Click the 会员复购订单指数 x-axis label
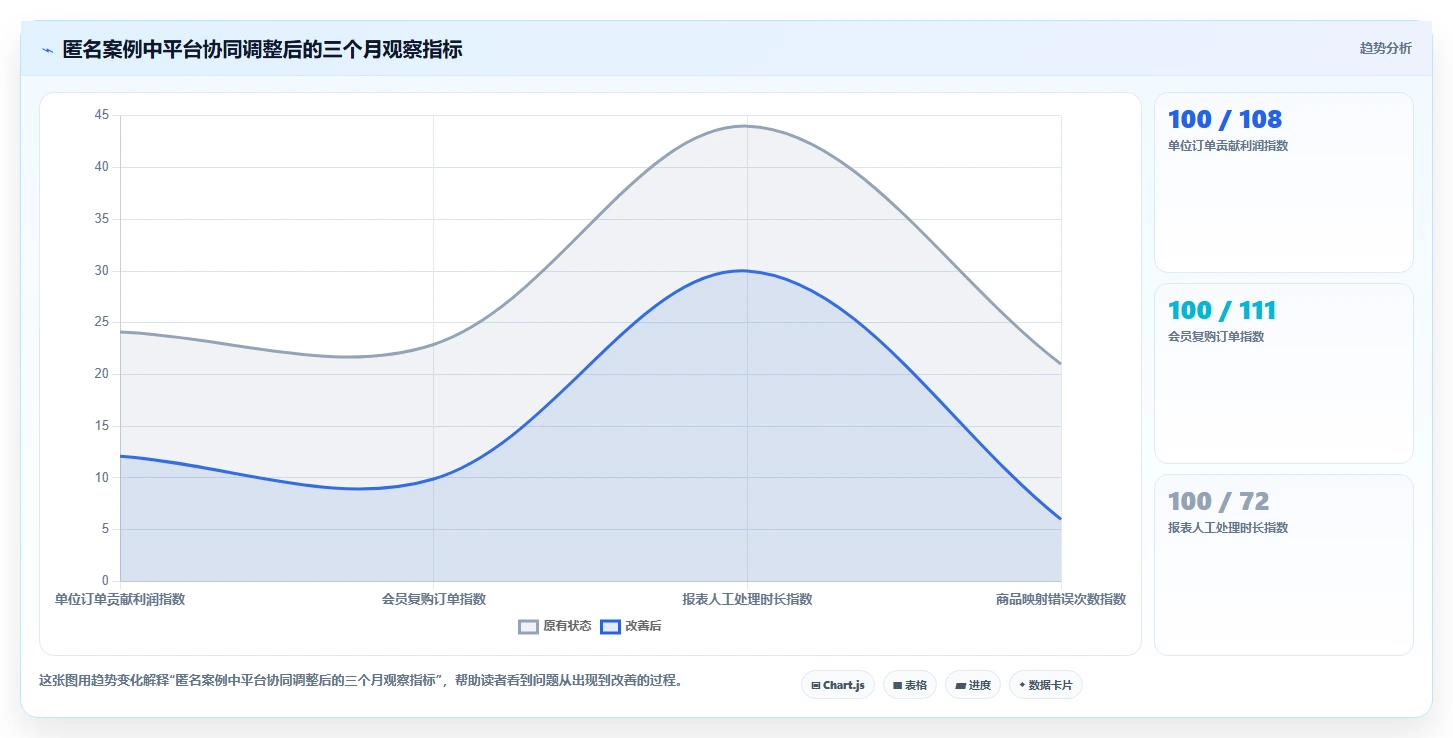The width and height of the screenshot is (1453, 738). coord(434,600)
